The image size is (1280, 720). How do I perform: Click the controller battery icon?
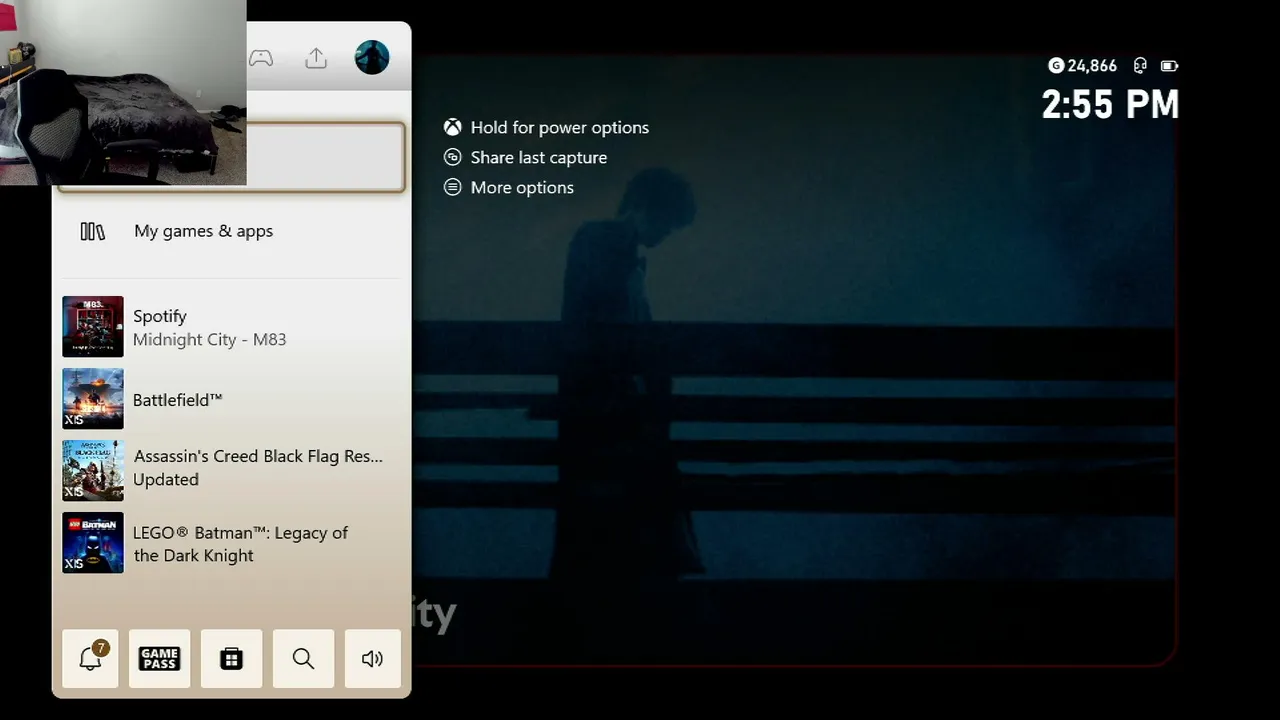coord(1169,66)
